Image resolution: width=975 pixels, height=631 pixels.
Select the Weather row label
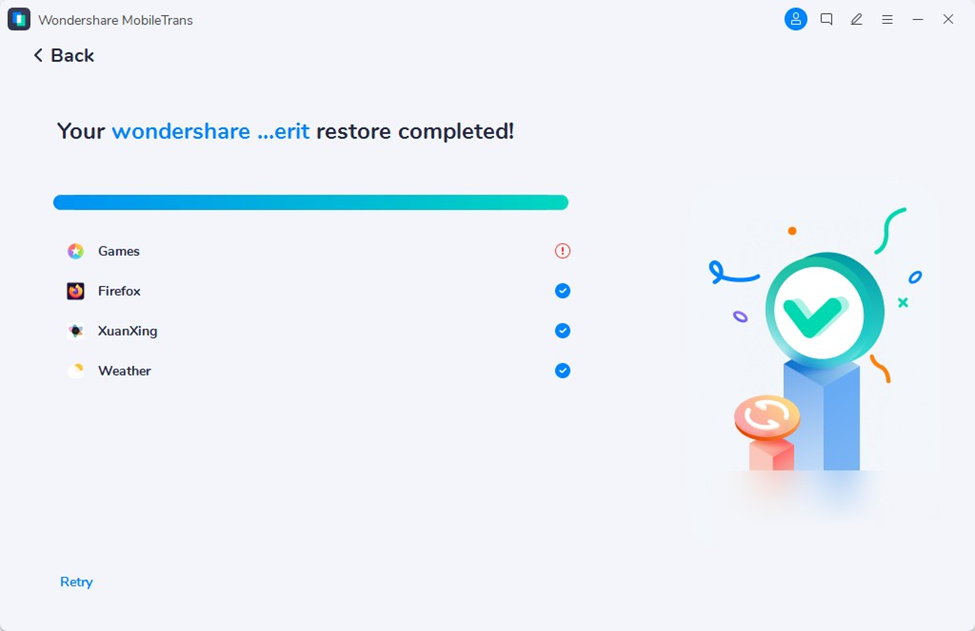click(x=124, y=371)
